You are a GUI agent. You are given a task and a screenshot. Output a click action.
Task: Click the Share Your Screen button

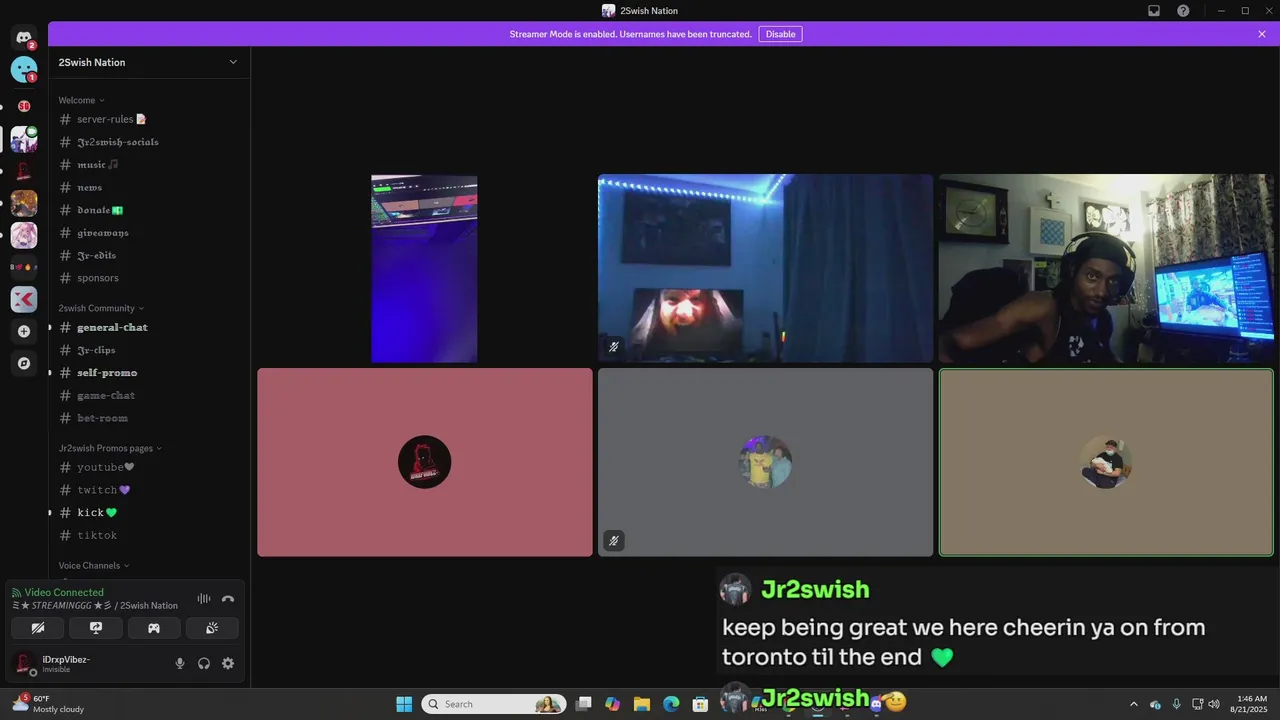[x=96, y=628]
